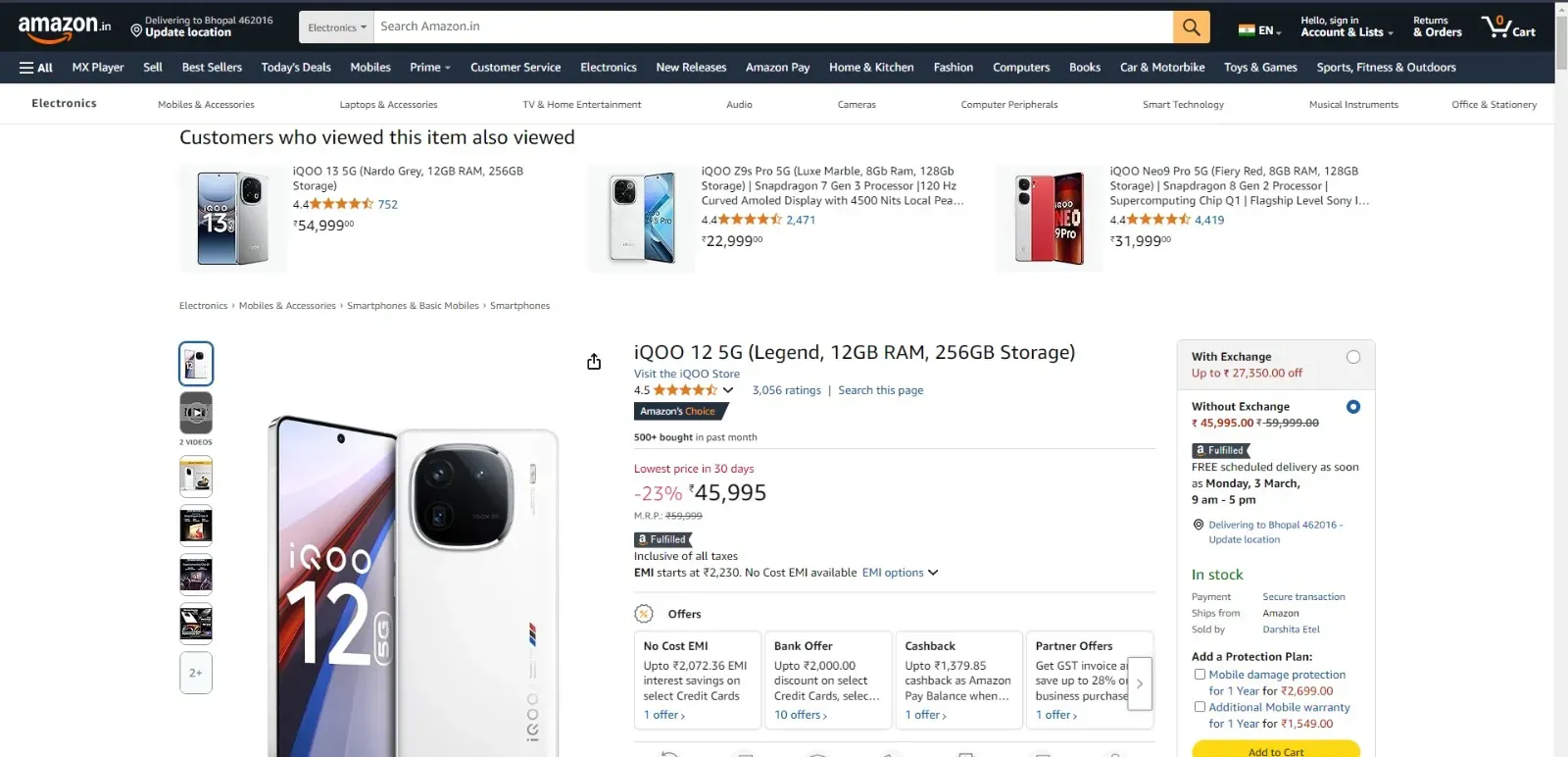The image size is (1568, 757).
Task: Expand the EMI options dropdown
Action: [898, 572]
